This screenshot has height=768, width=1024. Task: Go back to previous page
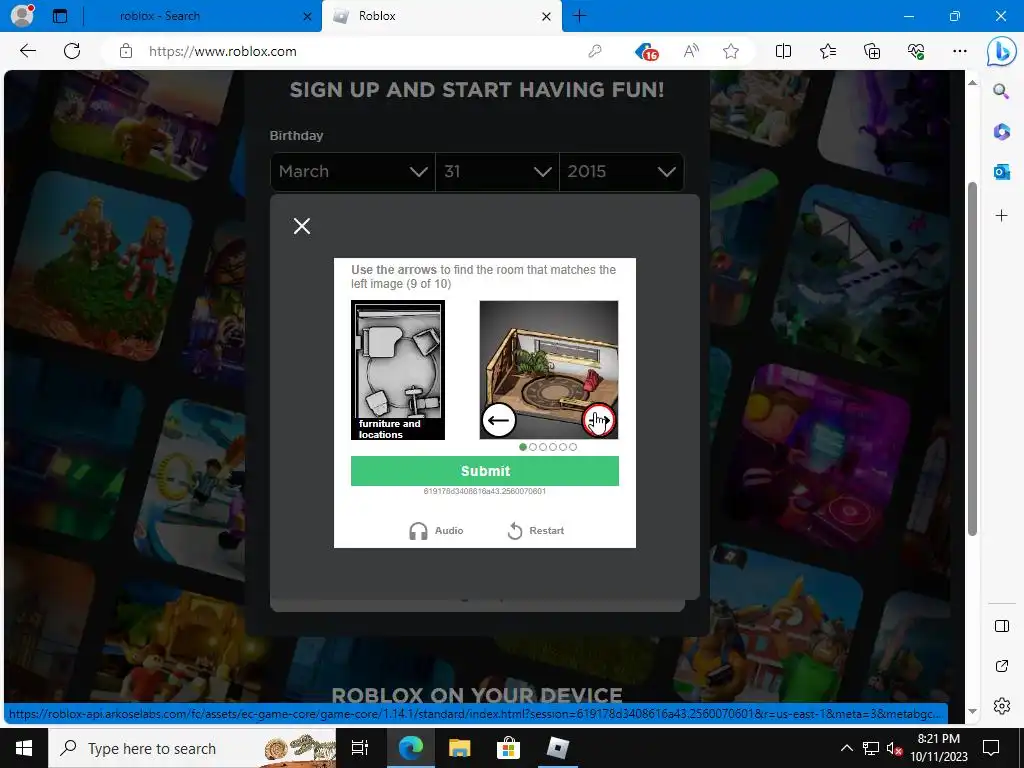click(28, 51)
